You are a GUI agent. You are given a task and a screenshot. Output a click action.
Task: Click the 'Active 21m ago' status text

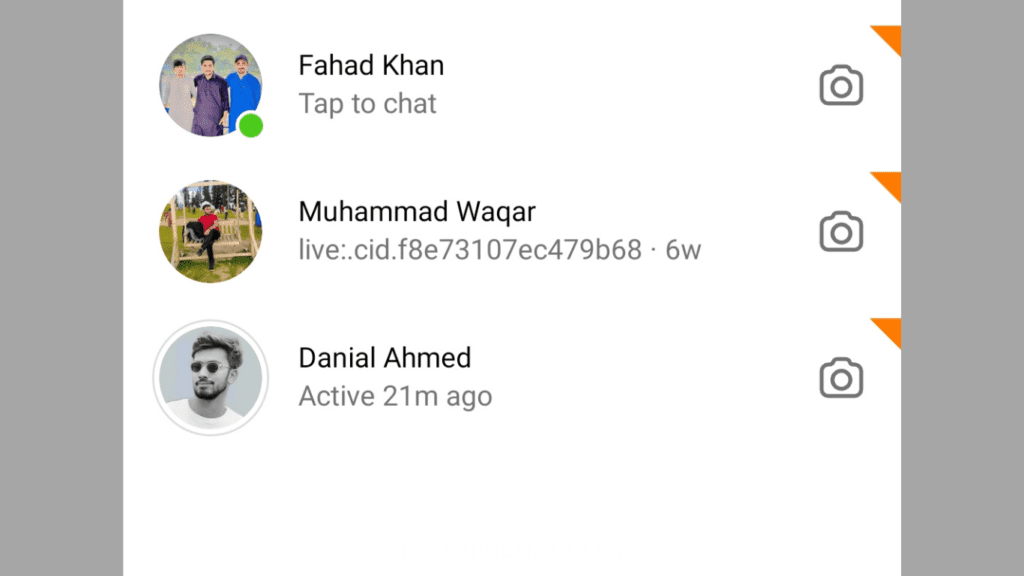[395, 396]
